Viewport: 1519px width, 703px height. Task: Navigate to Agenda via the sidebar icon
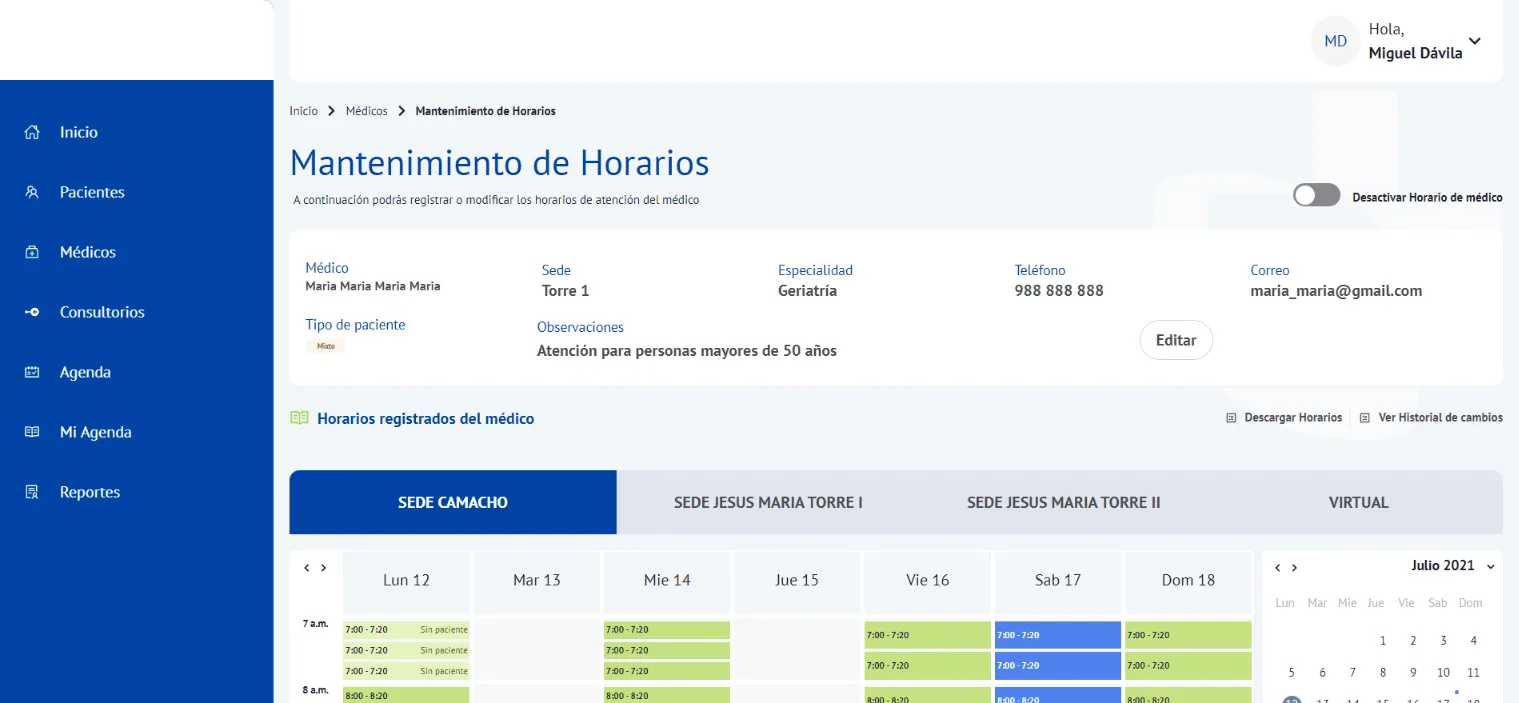point(85,371)
